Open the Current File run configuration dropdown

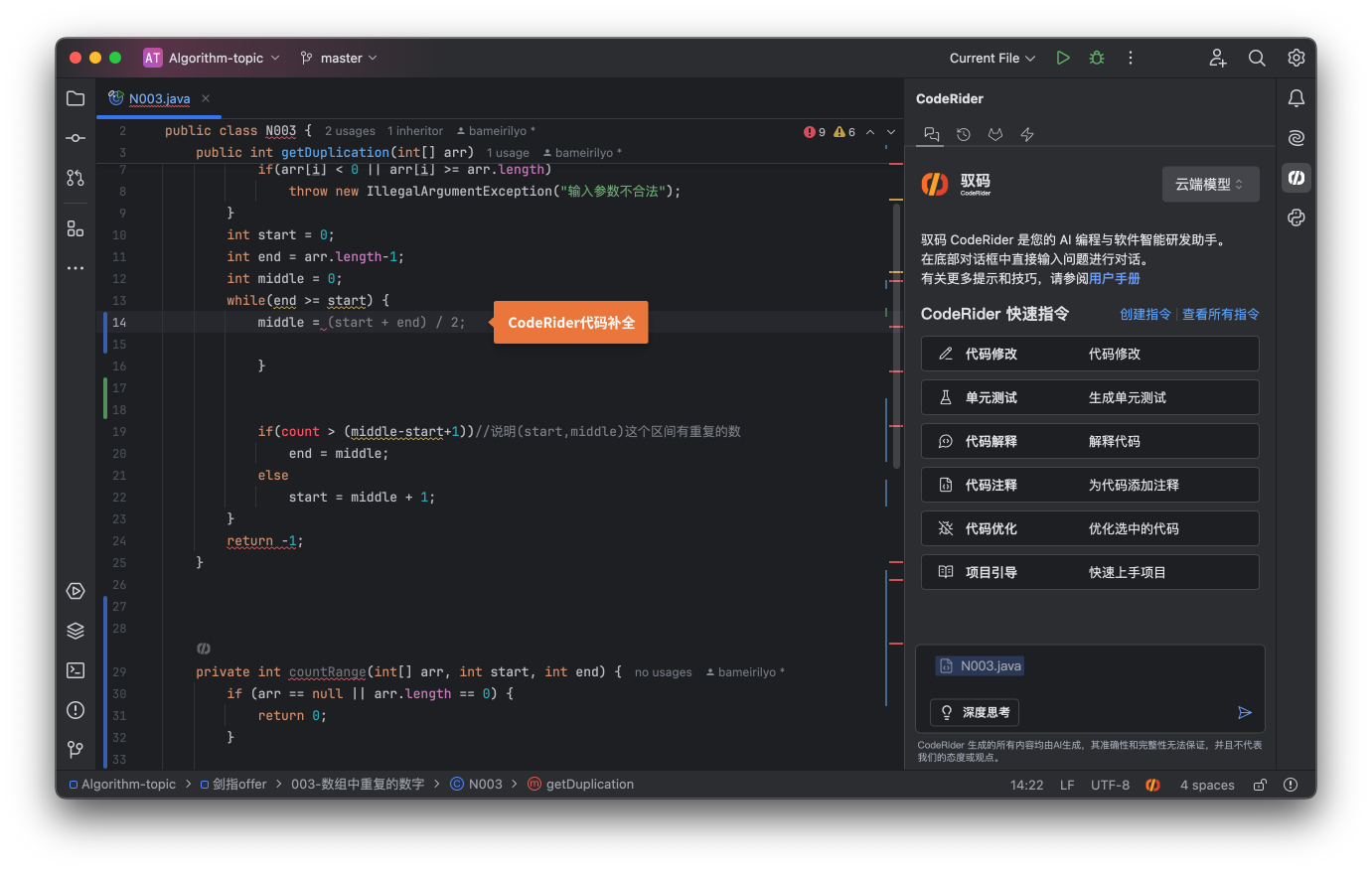(x=991, y=58)
